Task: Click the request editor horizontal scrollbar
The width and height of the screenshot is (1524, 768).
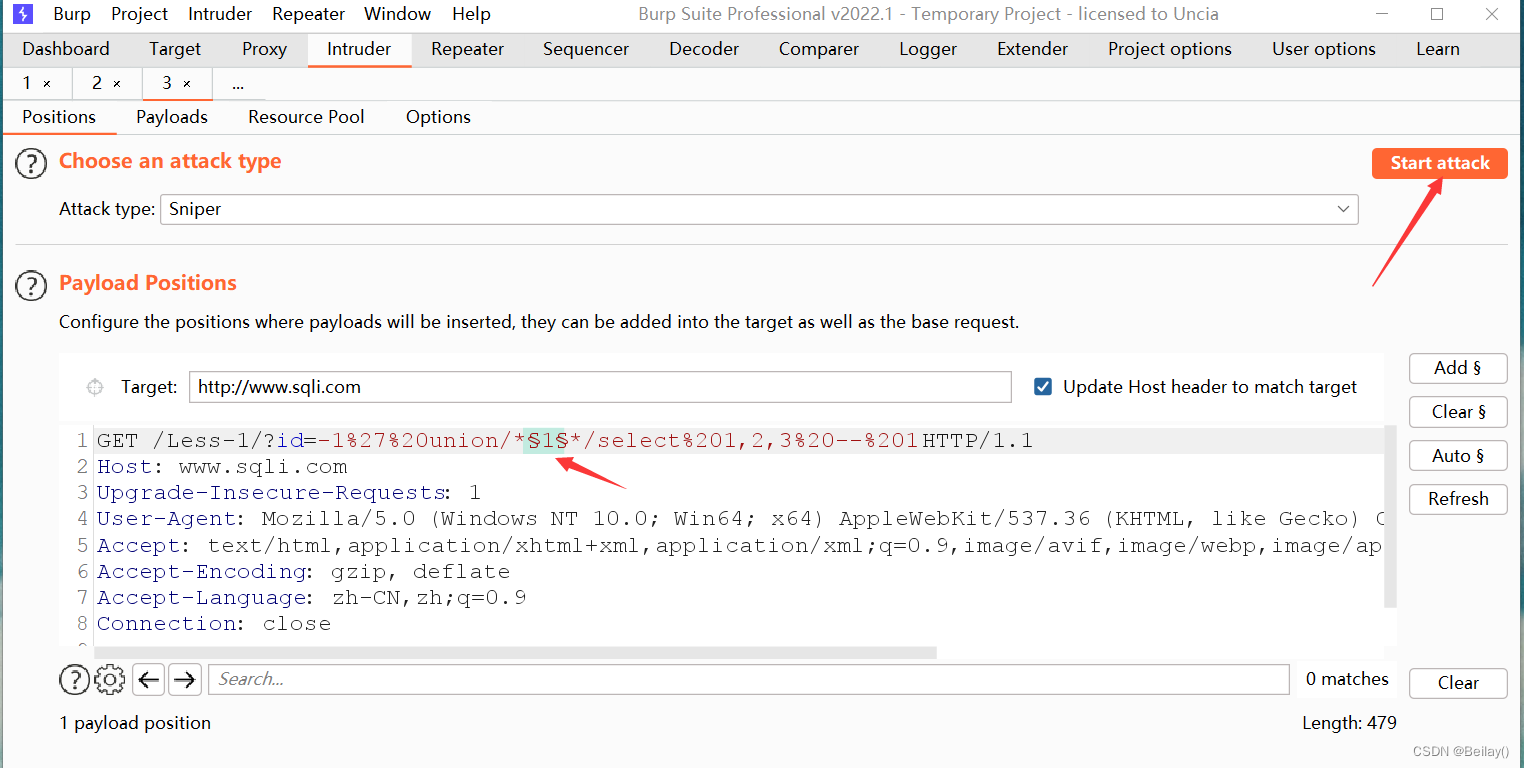Action: pyautogui.click(x=516, y=652)
